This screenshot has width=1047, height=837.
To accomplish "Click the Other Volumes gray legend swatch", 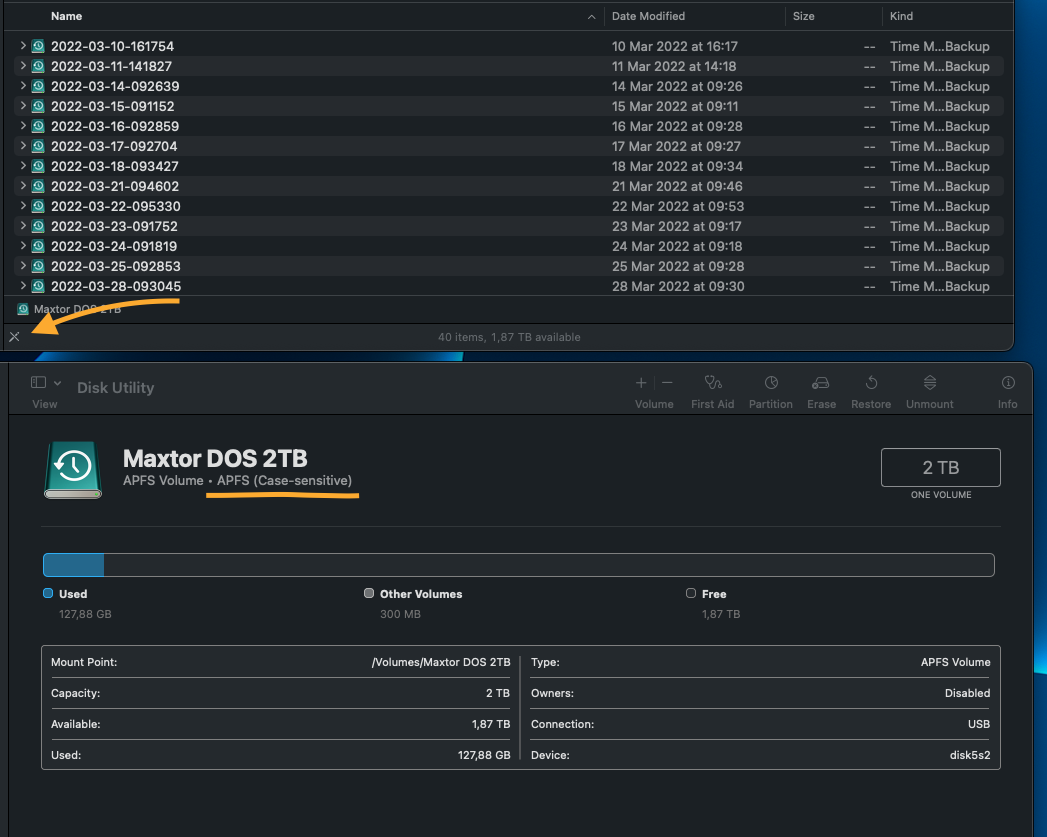I will point(369,593).
